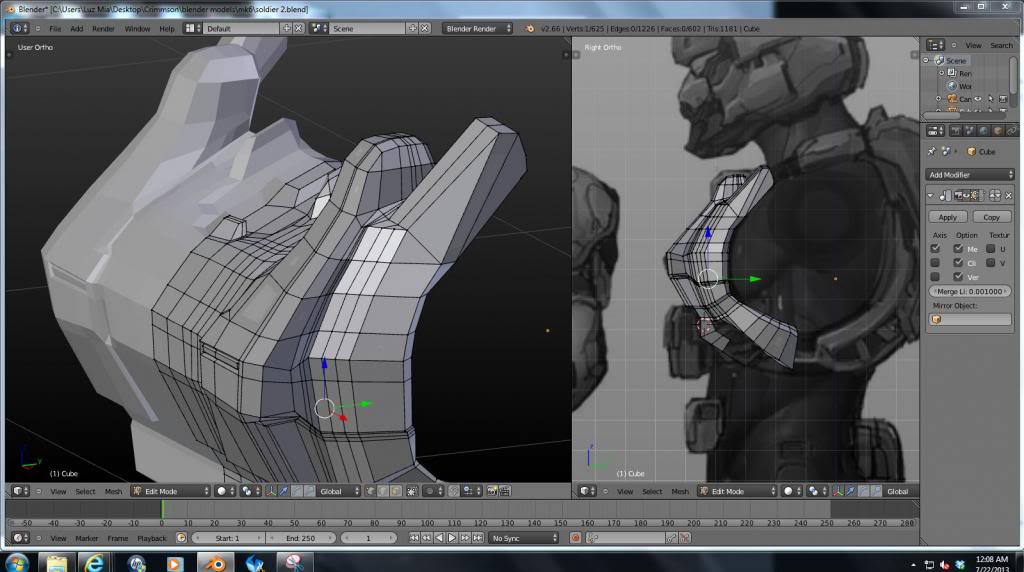Viewport: 1024px width, 572px height.
Task: Open the Help menu
Action: click(x=167, y=29)
